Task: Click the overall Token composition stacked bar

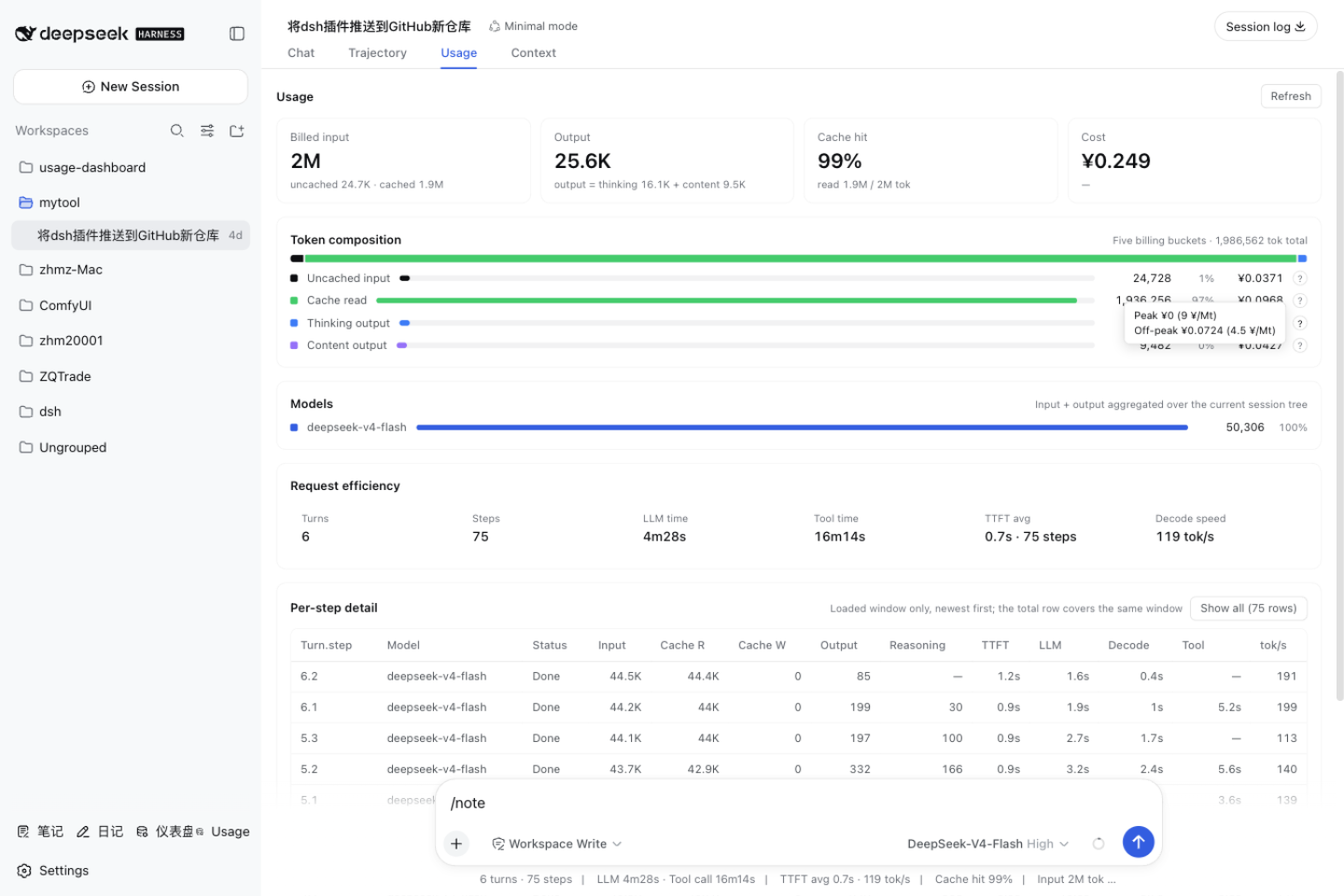Action: (x=798, y=259)
